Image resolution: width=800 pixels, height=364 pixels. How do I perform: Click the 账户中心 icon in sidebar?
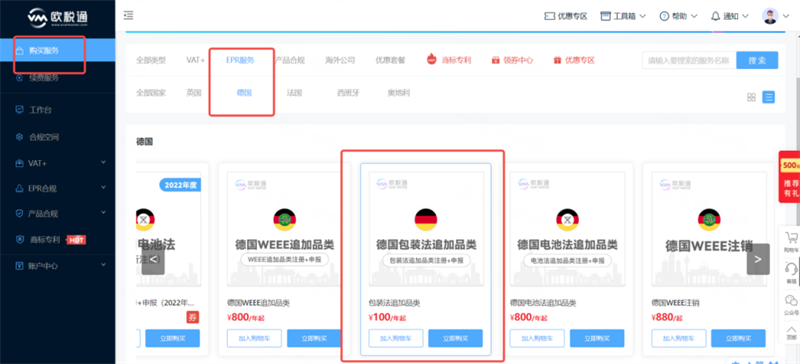(x=19, y=265)
